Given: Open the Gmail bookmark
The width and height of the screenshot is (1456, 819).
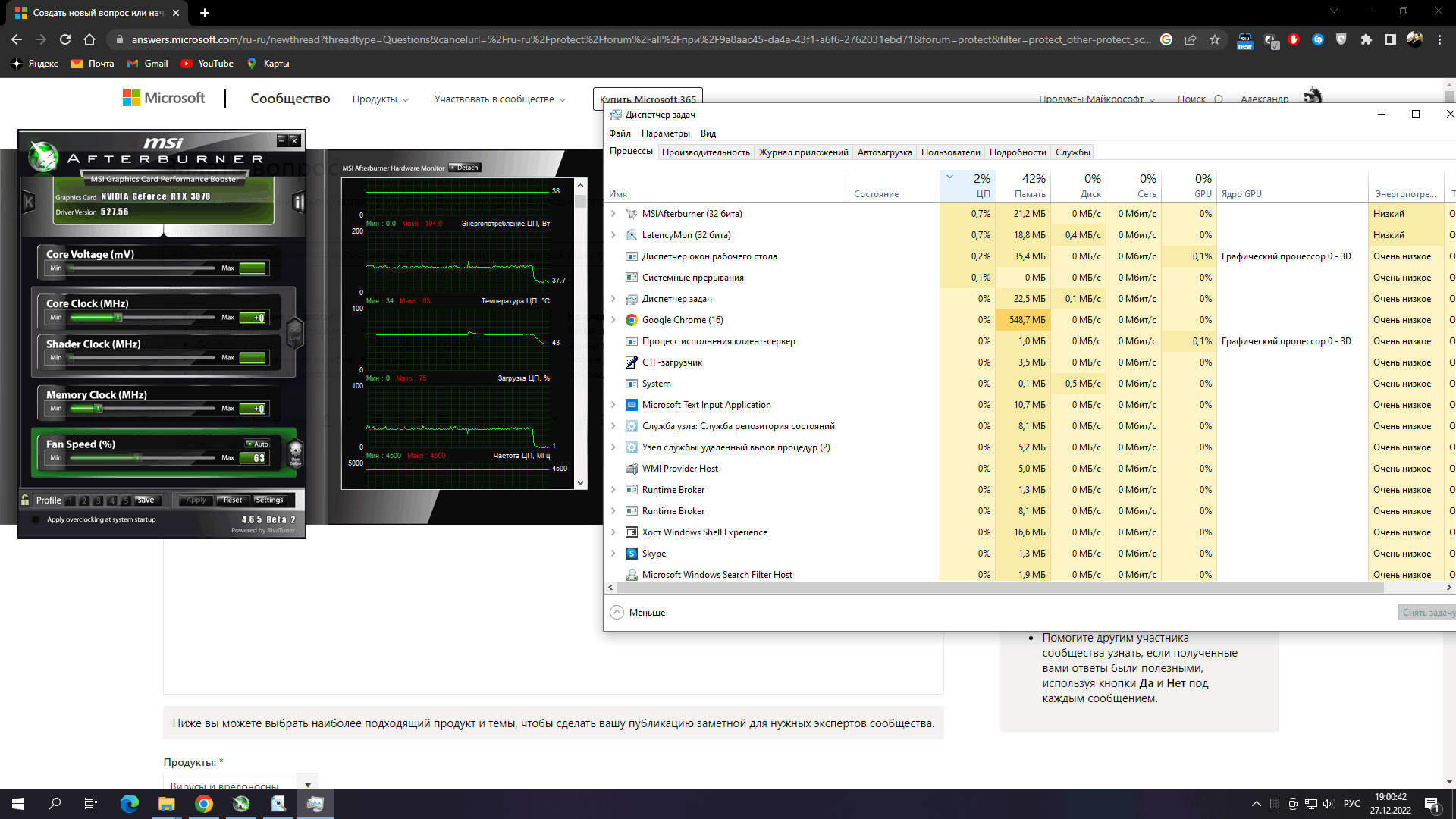Looking at the screenshot, I should pyautogui.click(x=148, y=64).
